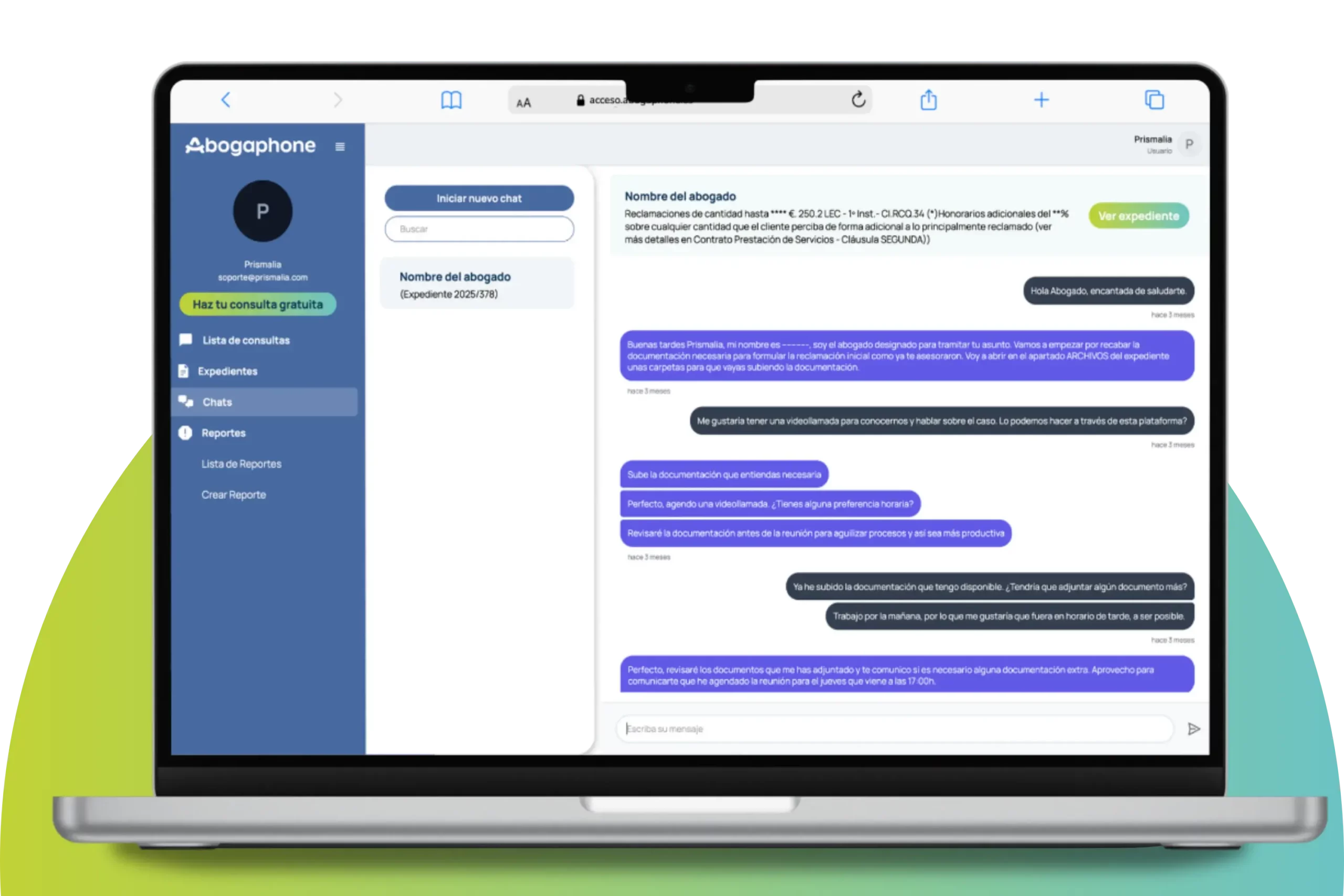The height and width of the screenshot is (896, 1344).
Task: Open the Chats section icon in sidebar
Action: tap(186, 401)
